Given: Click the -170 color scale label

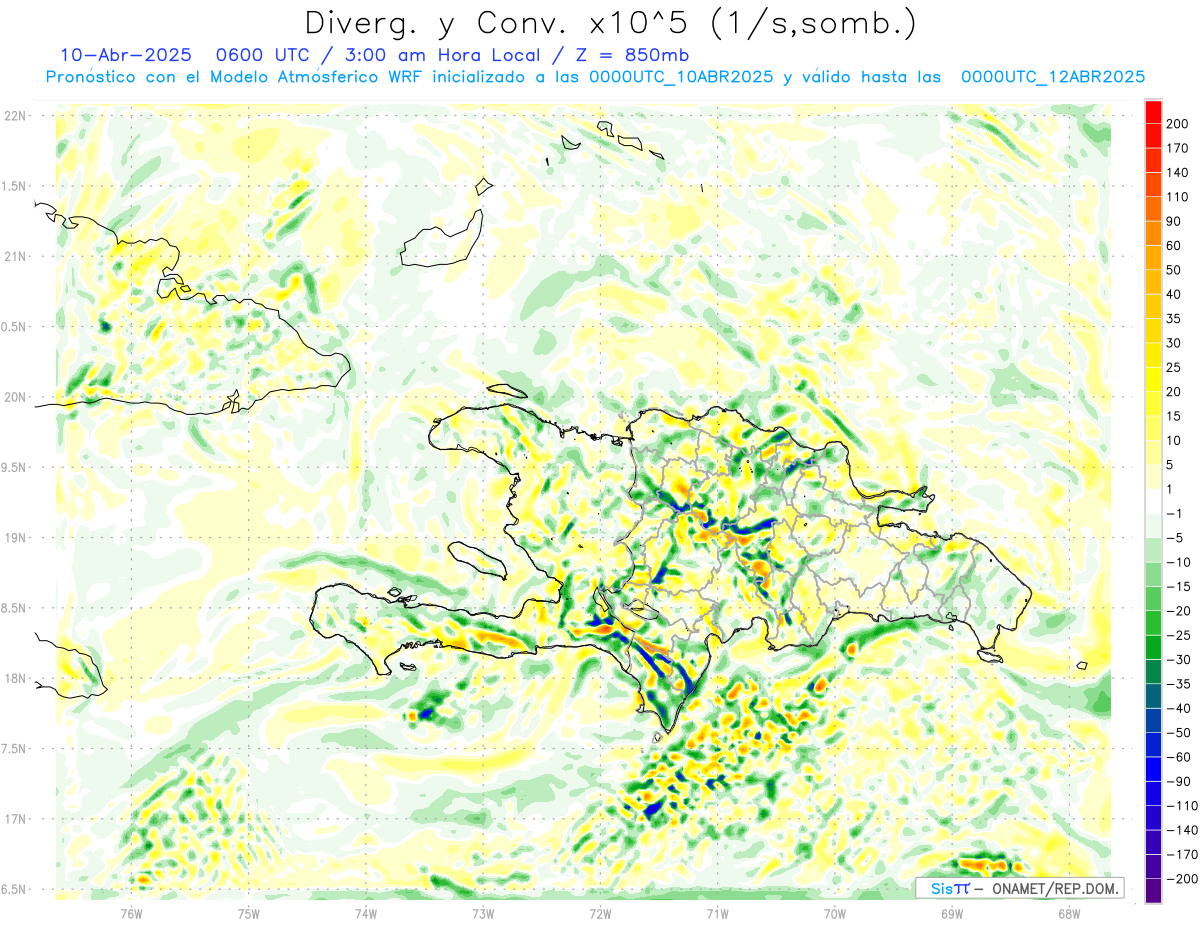Looking at the screenshot, I should (1184, 854).
